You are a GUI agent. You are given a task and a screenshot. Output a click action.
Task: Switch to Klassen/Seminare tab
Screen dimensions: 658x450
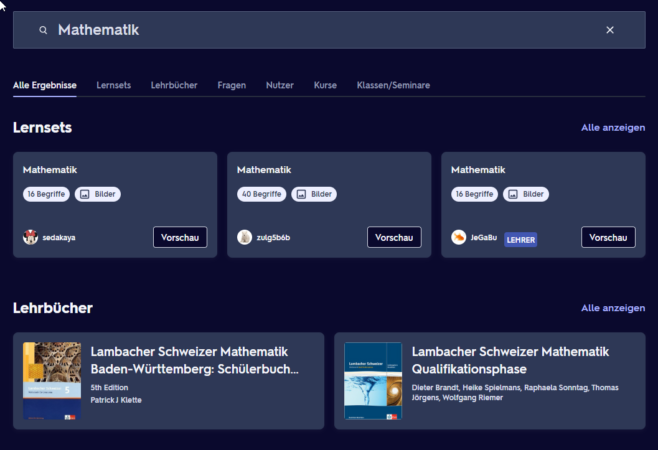pos(393,85)
